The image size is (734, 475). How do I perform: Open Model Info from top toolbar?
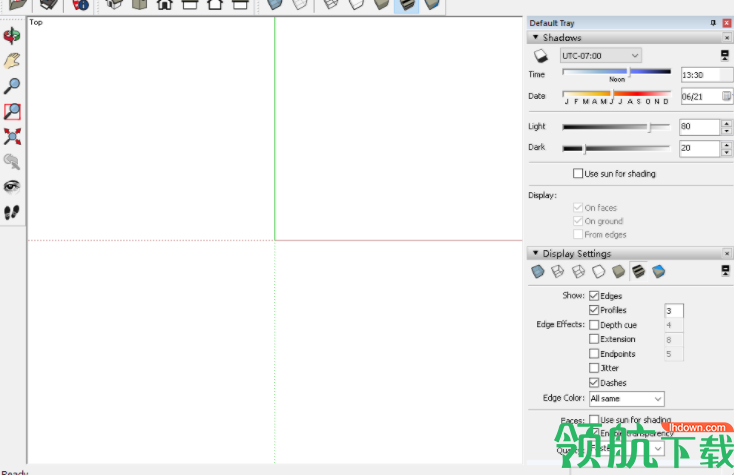[81, 5]
